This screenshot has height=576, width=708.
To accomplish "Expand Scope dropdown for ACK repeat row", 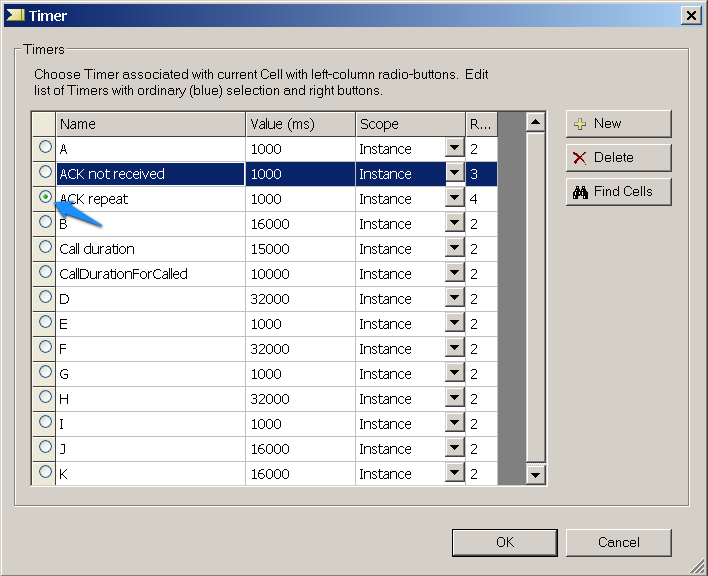I will point(455,198).
